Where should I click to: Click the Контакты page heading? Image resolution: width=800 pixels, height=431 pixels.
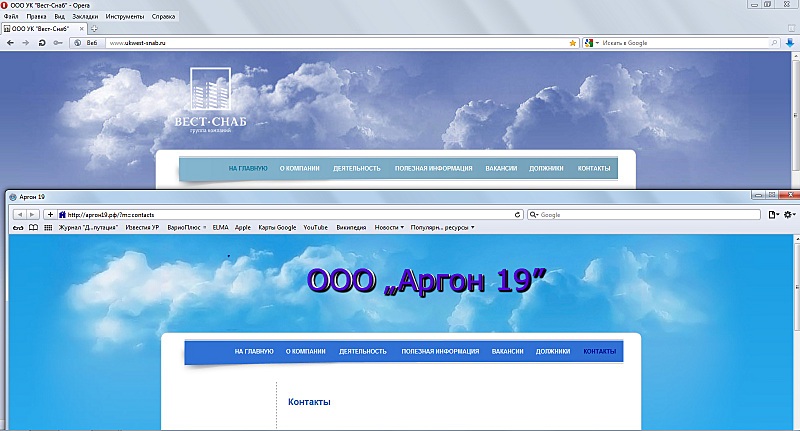pyautogui.click(x=309, y=402)
